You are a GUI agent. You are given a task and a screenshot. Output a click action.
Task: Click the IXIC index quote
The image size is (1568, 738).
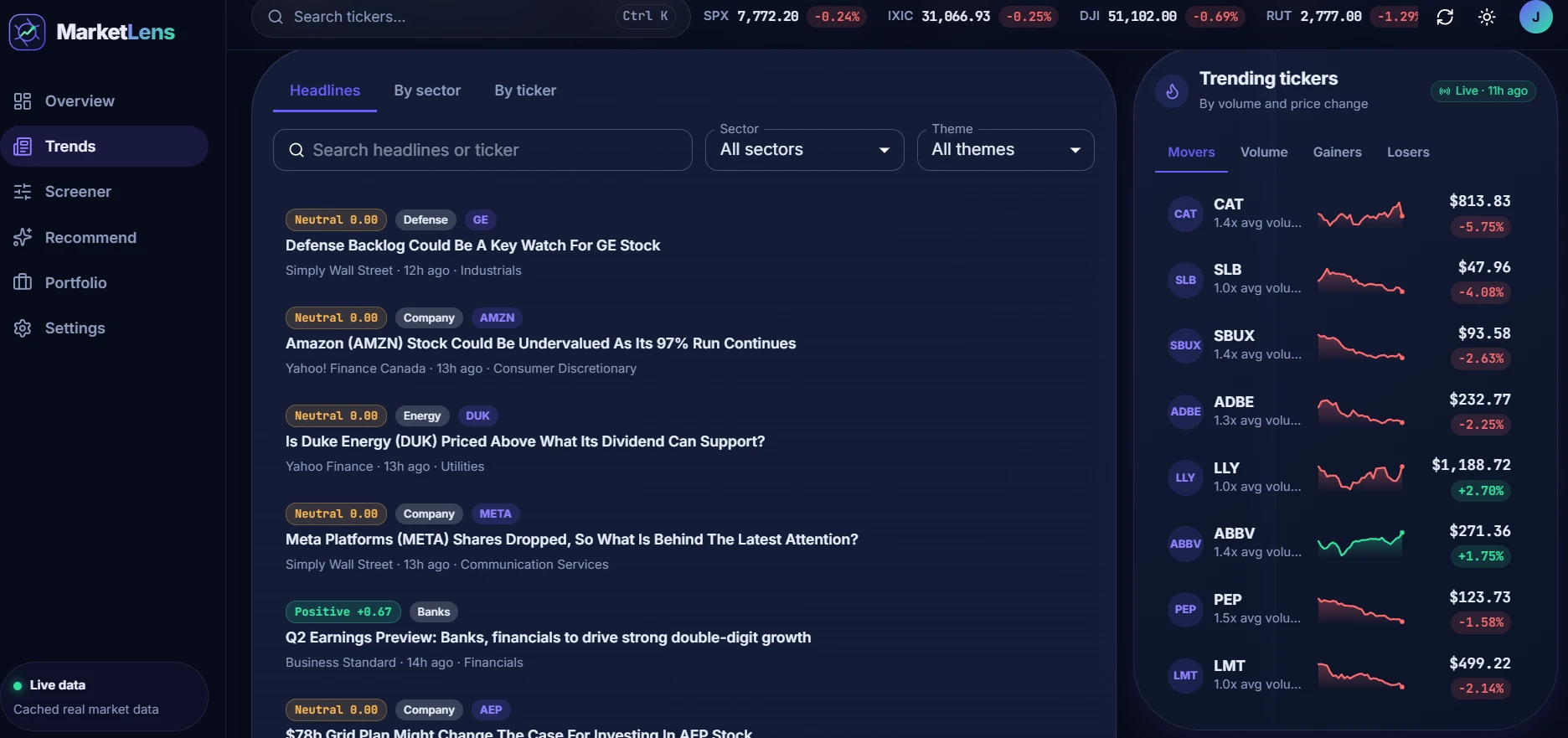[x=973, y=17]
